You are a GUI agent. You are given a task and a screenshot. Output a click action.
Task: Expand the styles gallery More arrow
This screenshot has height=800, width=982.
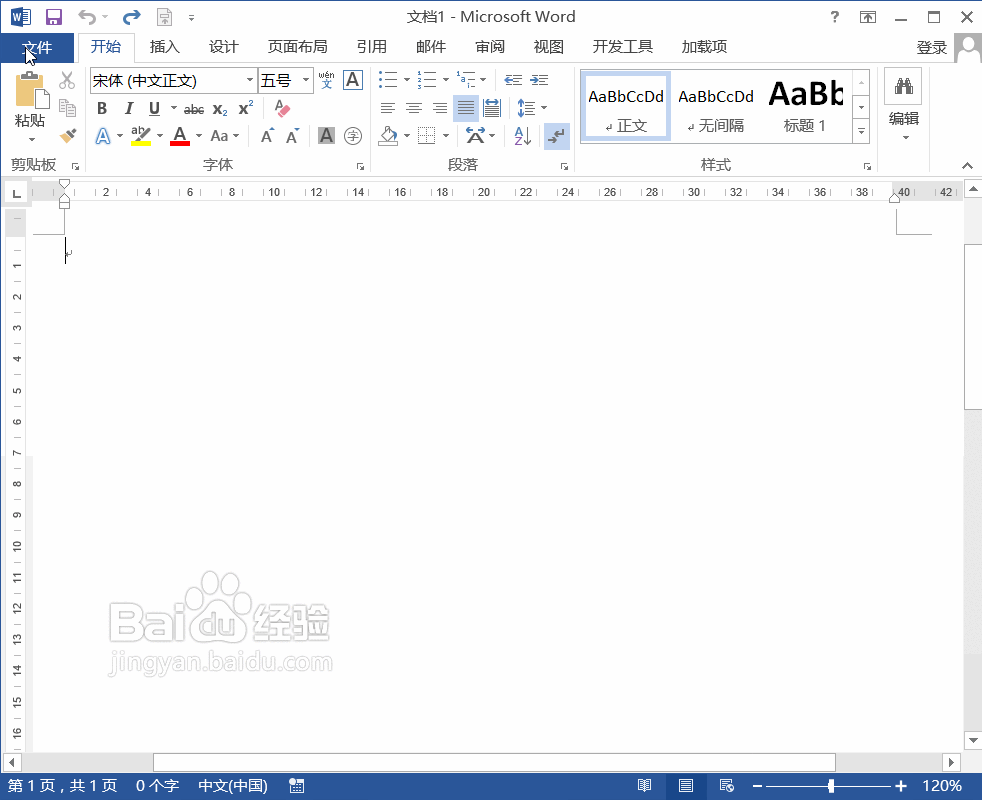point(862,132)
